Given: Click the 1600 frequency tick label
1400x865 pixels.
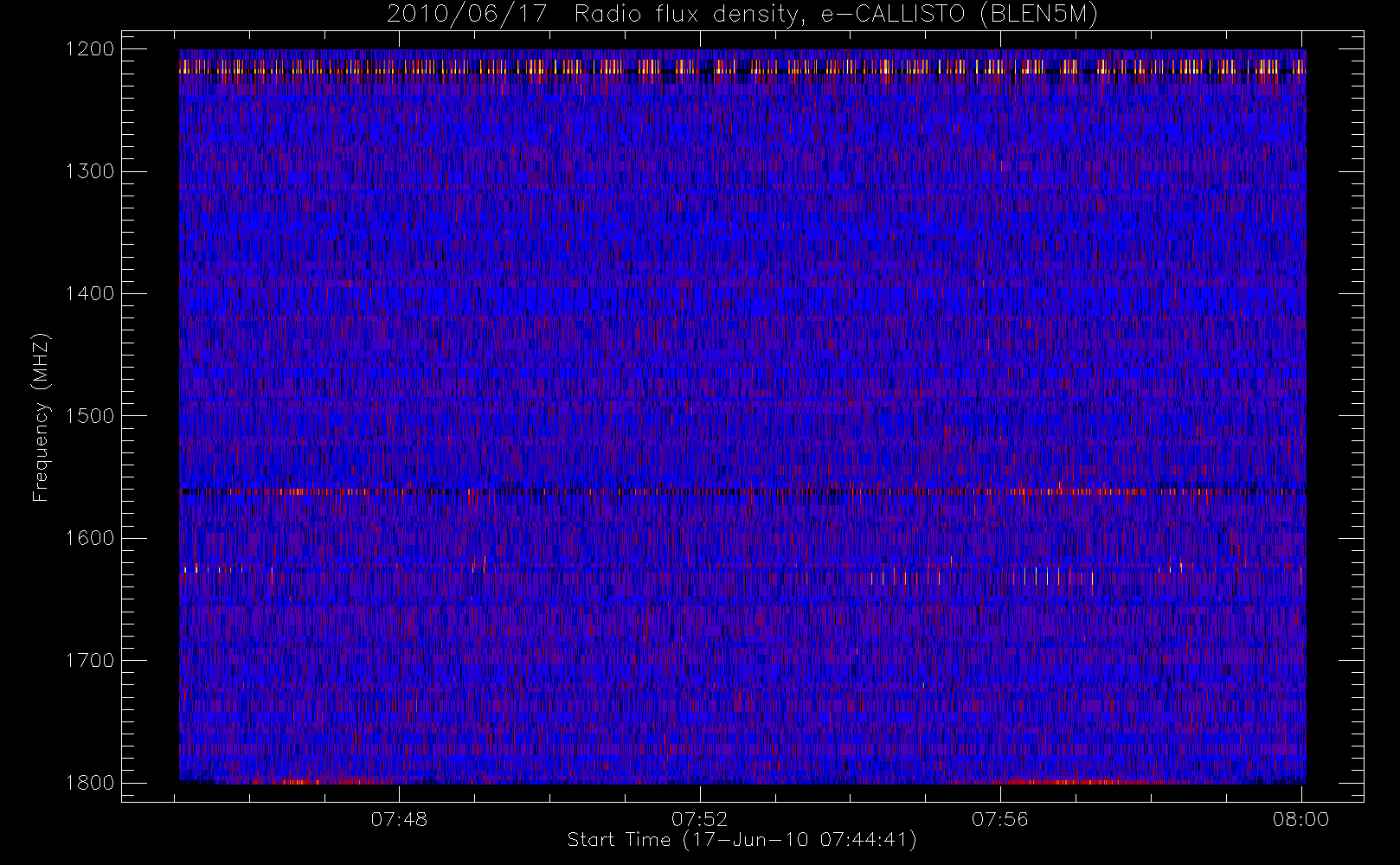Looking at the screenshot, I should pos(90,538).
